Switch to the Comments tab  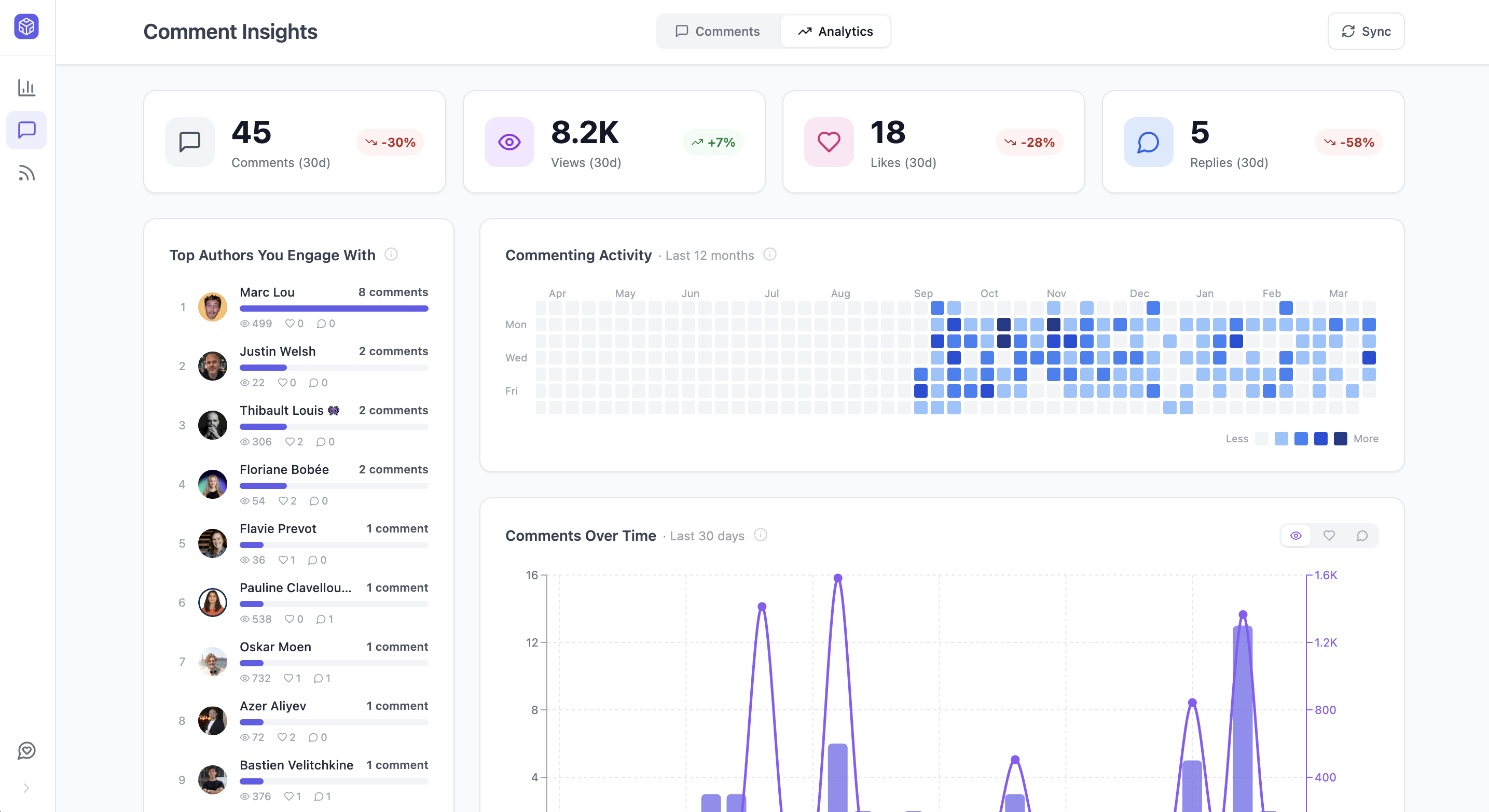click(717, 31)
